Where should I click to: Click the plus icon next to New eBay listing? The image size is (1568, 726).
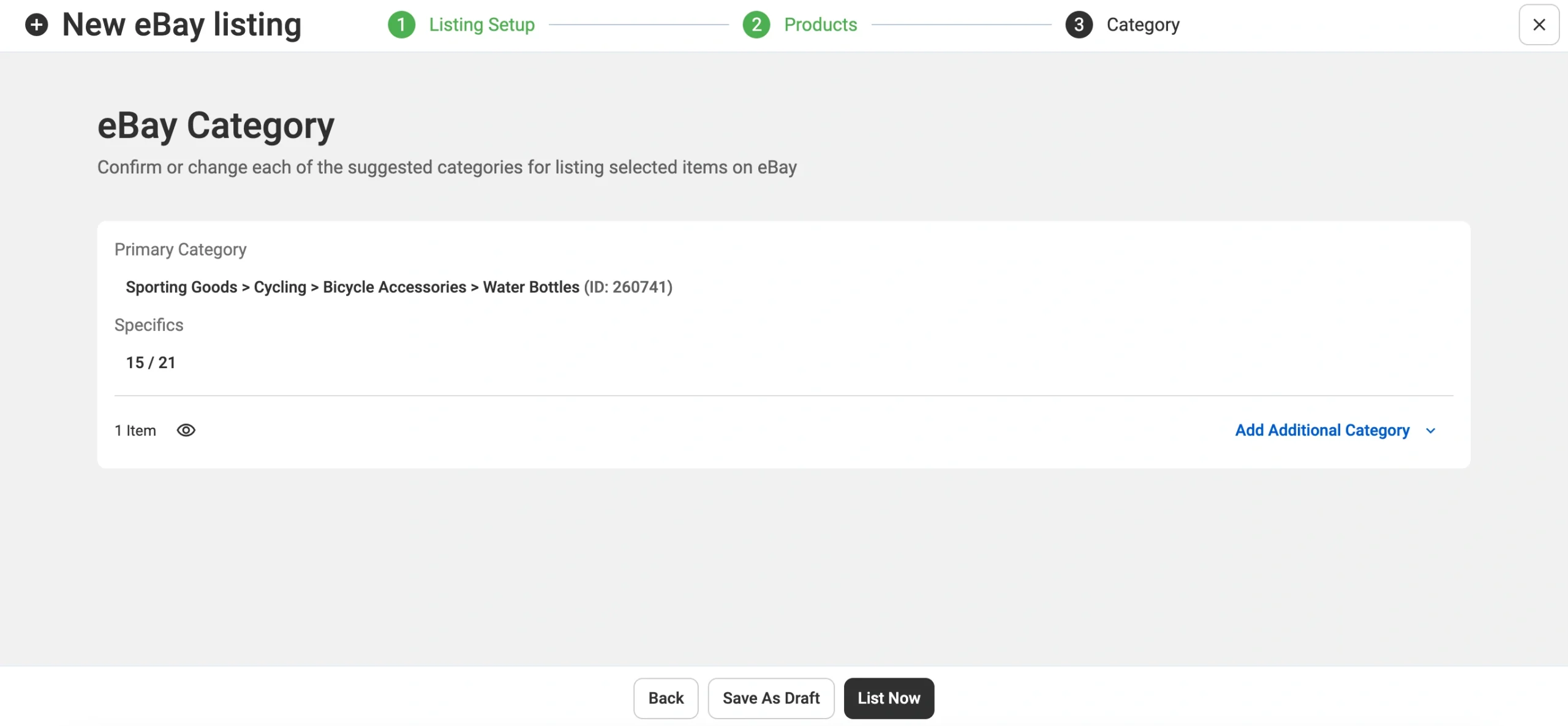[x=37, y=25]
